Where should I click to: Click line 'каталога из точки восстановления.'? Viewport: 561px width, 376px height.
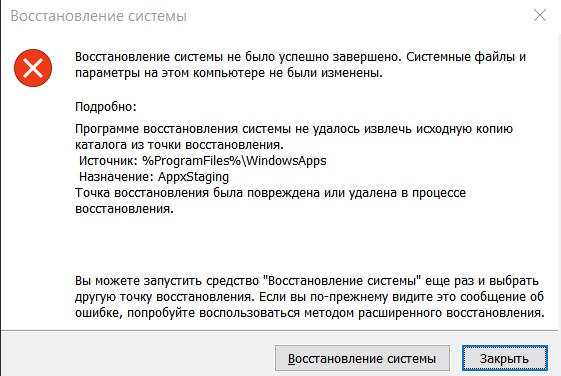click(x=179, y=145)
